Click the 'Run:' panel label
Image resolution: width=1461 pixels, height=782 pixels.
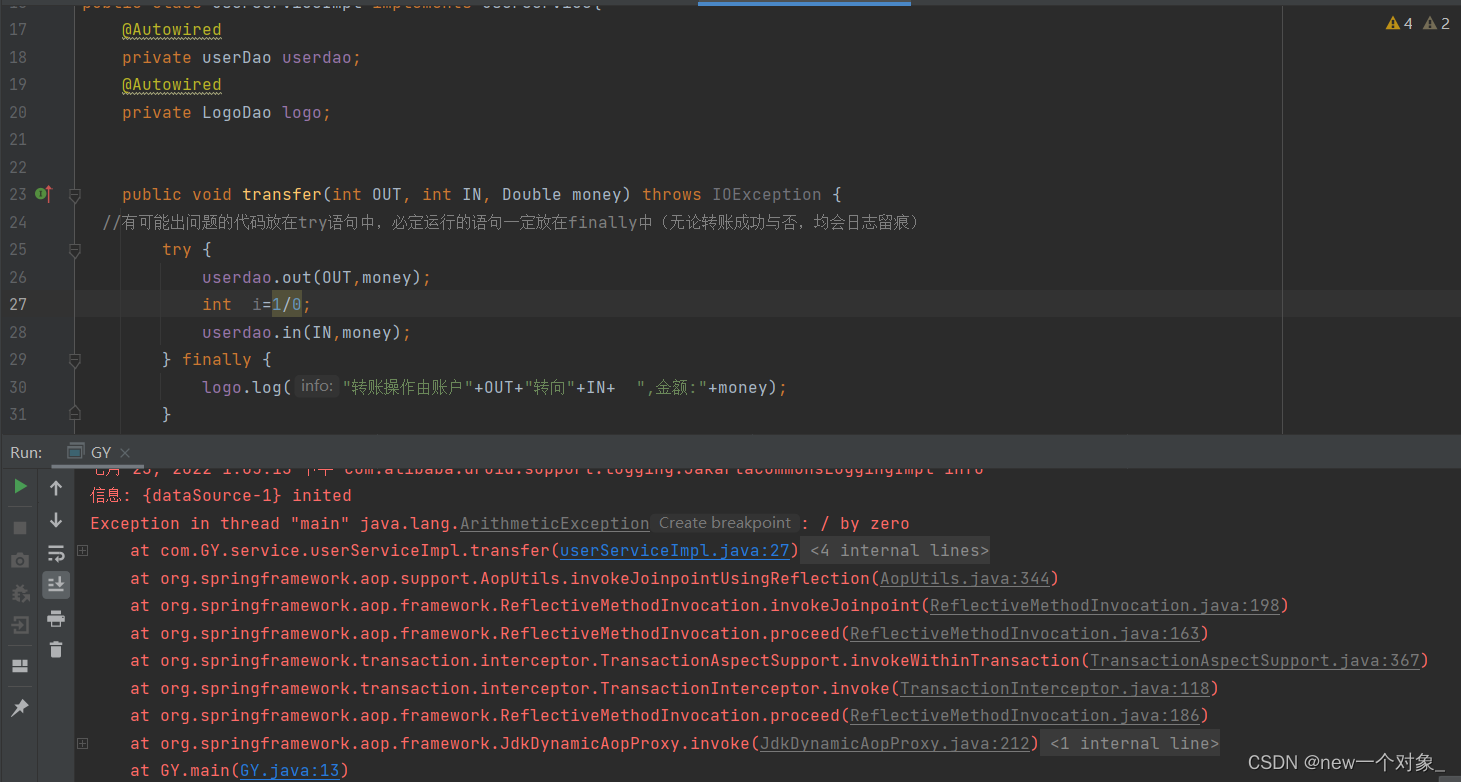pos(26,453)
